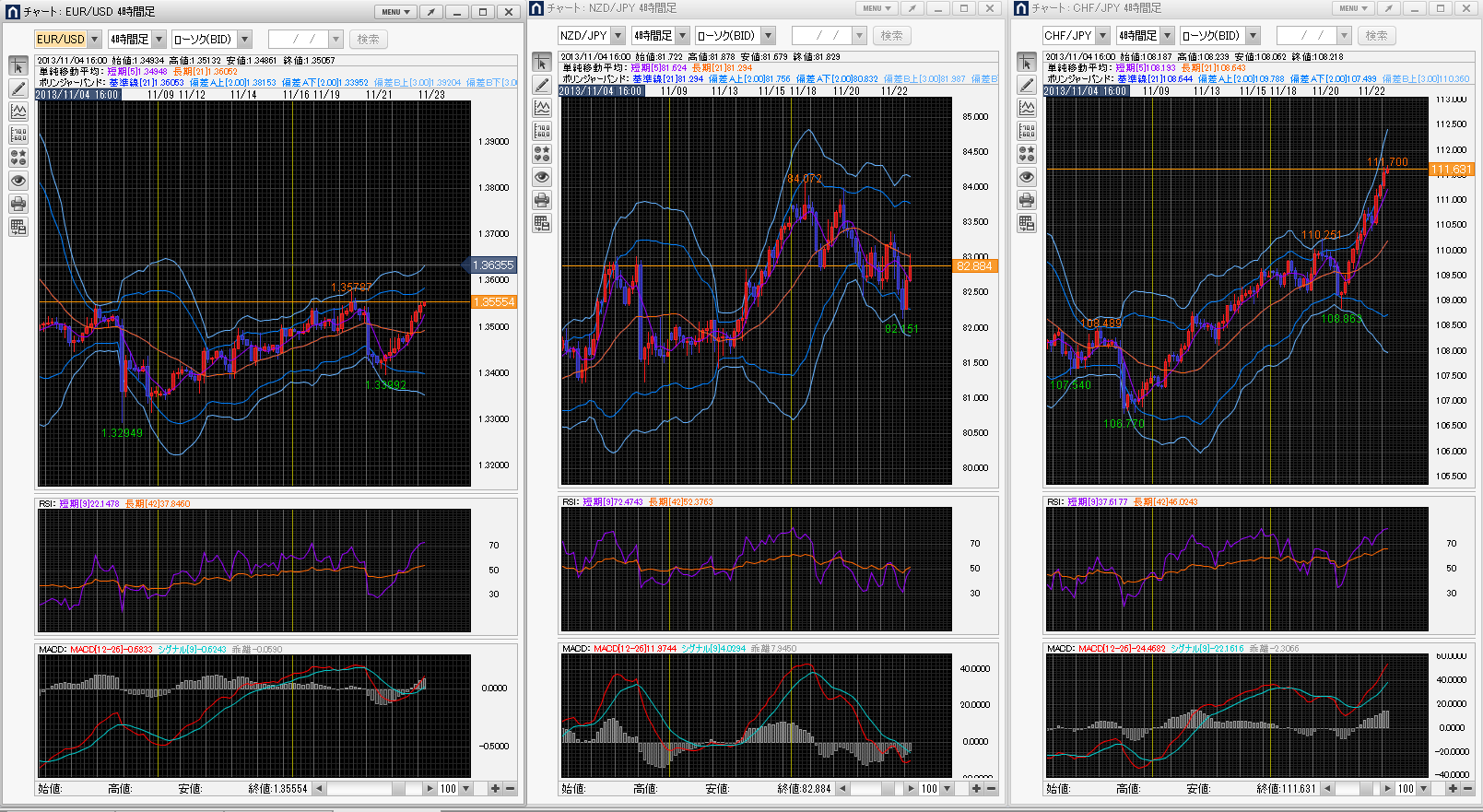This screenshot has height=812, width=1483.
Task: Click the shapes/marks icon in EUR/USD chart sidebar
Action: pyautogui.click(x=18, y=158)
